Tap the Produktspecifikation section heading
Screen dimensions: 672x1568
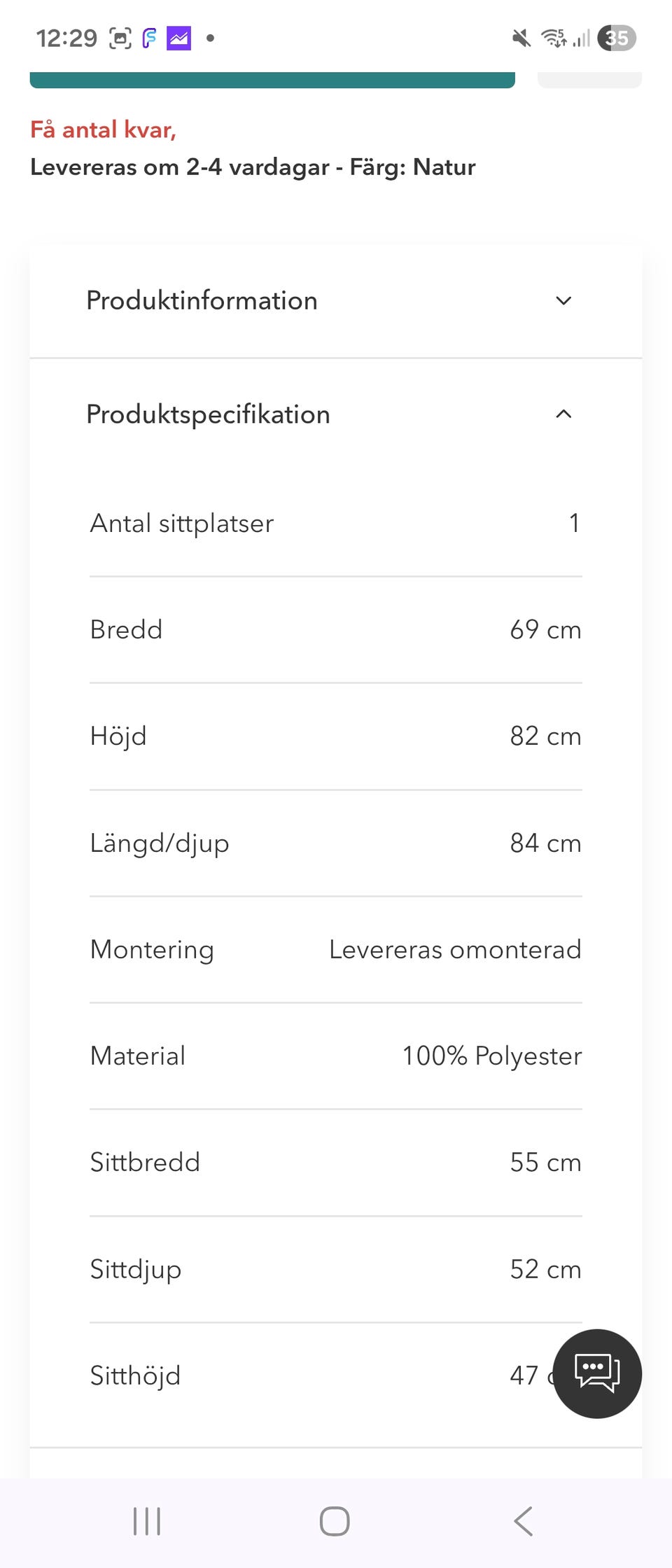pos(208,414)
